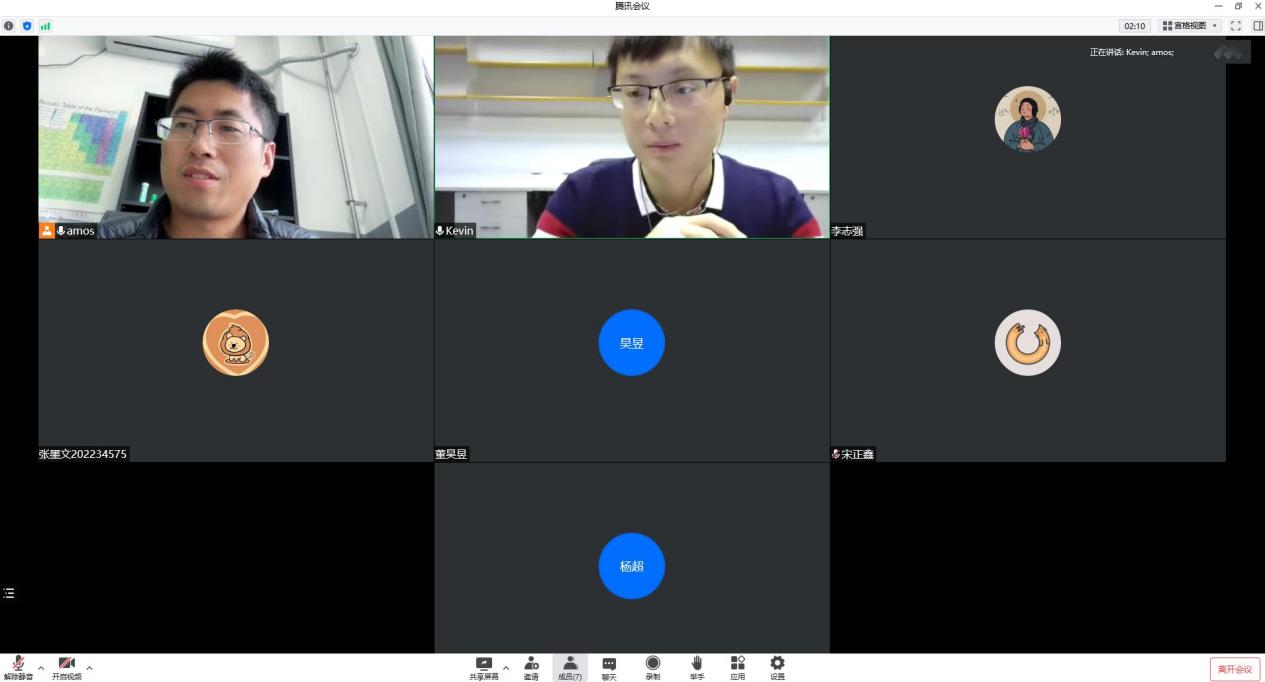Start recording with 录制 icon
This screenshot has width=1265, height=682.
coord(653,667)
